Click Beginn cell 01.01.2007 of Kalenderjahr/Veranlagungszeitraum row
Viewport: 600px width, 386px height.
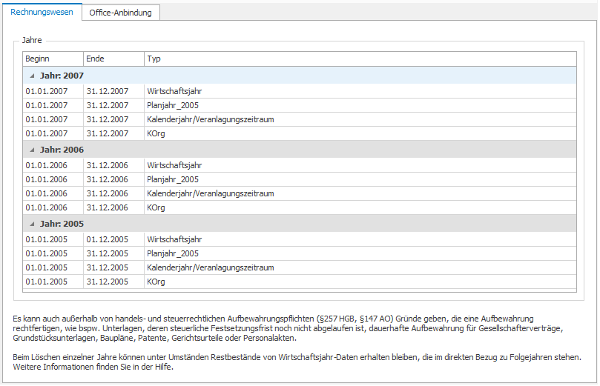coord(53,119)
